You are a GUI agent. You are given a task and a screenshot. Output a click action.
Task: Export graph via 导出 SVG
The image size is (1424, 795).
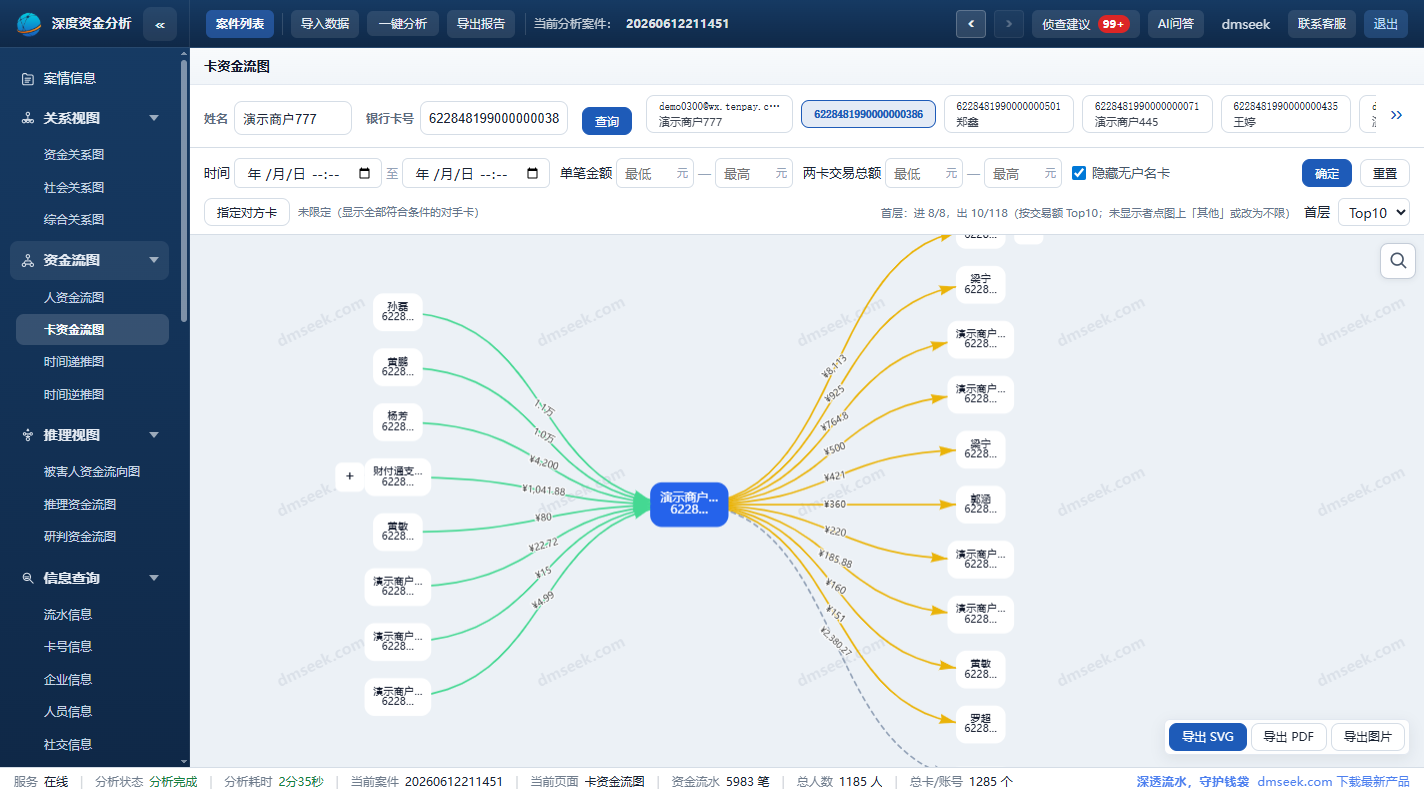(1208, 737)
